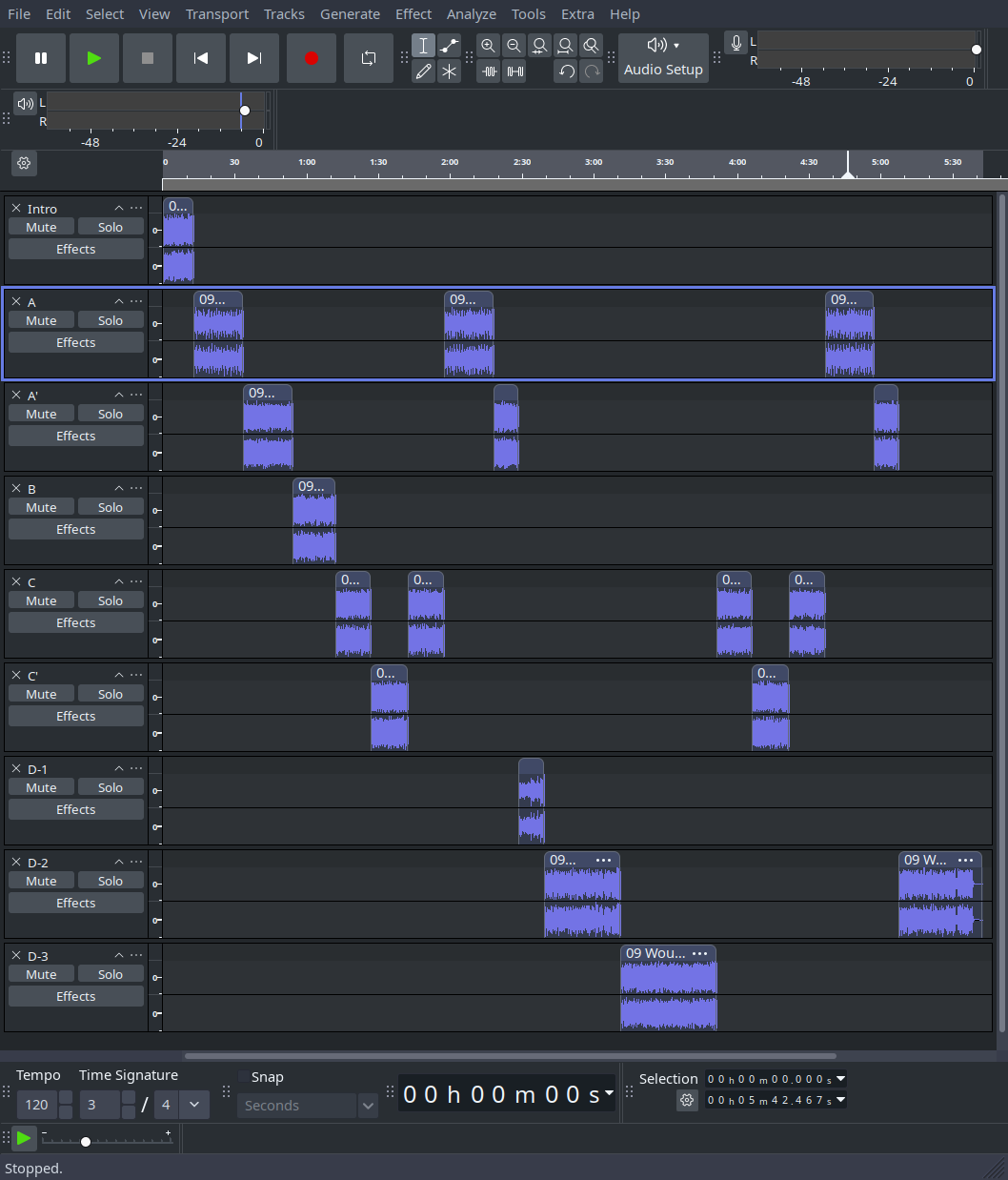Viewport: 1008px width, 1180px height.
Task: Adjust the playback level slider knob
Action: (245, 111)
